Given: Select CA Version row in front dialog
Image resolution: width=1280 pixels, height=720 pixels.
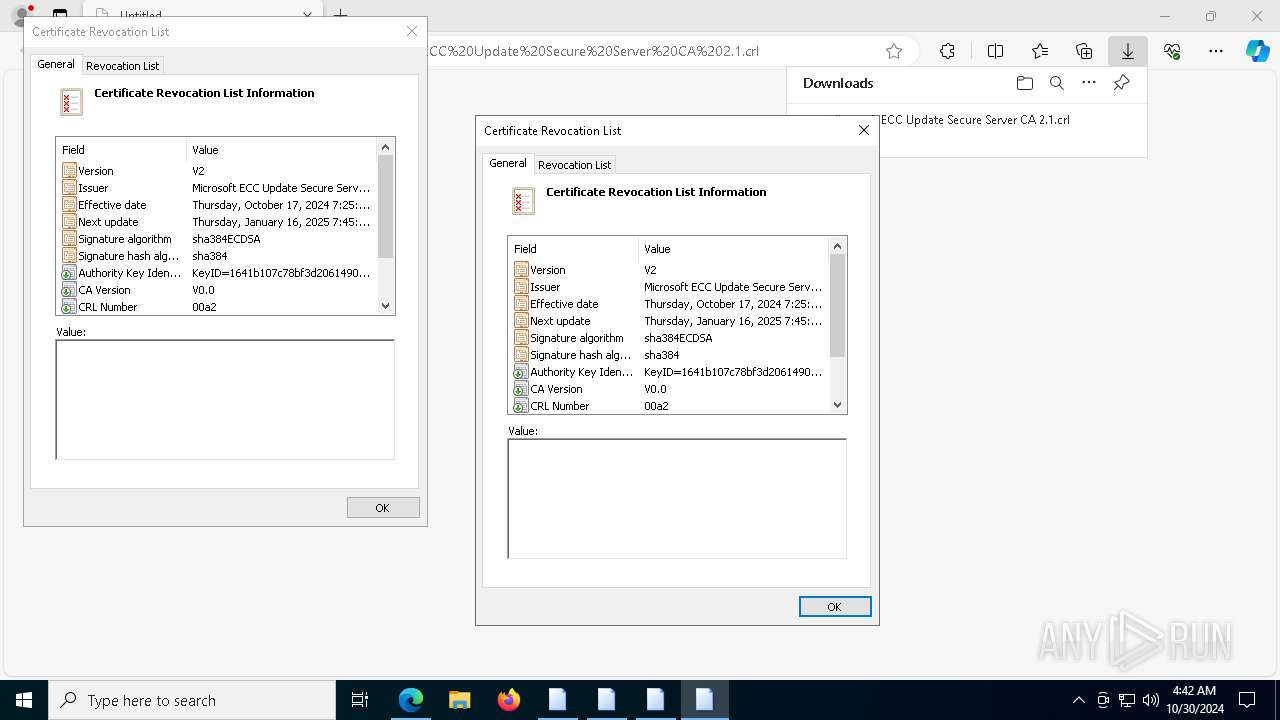Looking at the screenshot, I should [669, 389].
